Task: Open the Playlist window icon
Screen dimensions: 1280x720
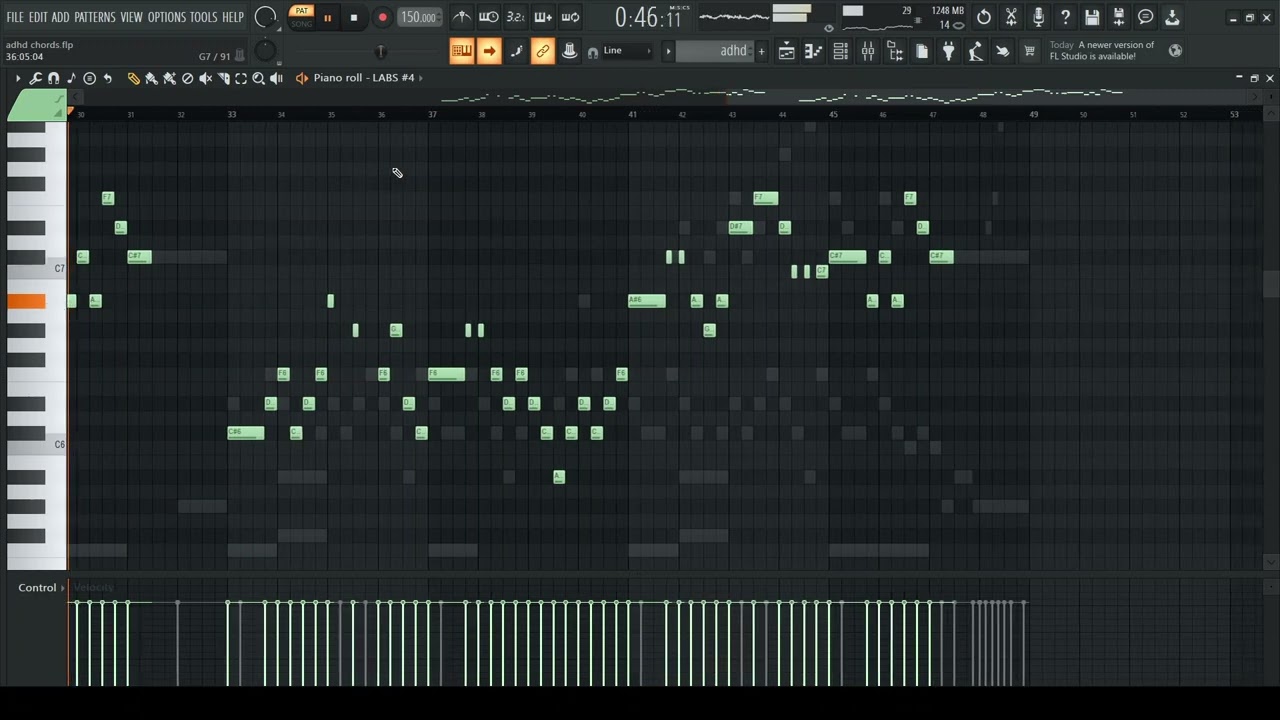Action: pos(787,51)
